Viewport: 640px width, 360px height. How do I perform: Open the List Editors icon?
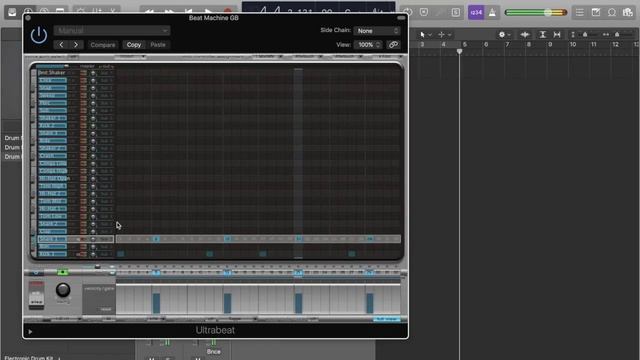coord(580,13)
